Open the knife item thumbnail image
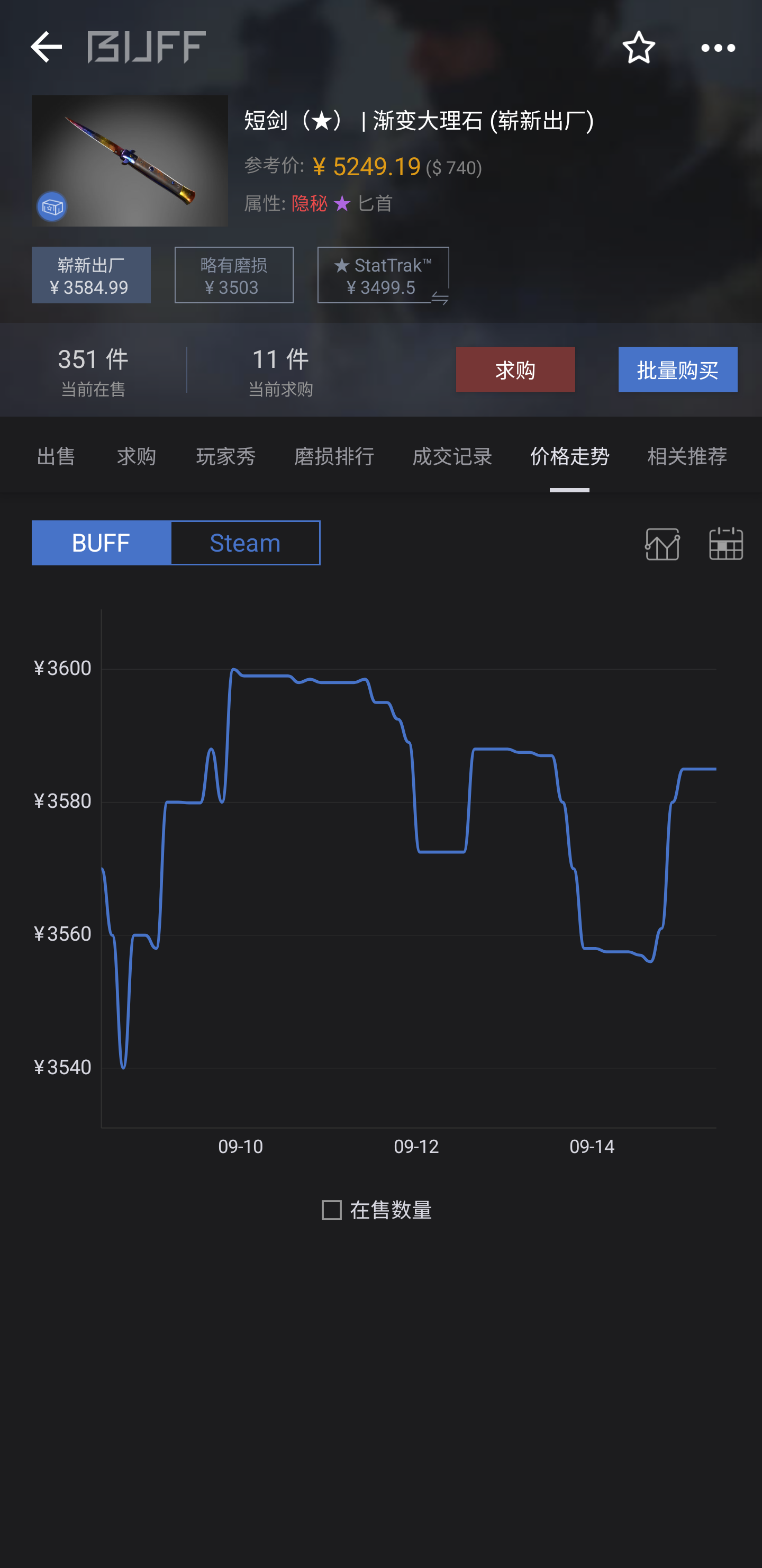 (x=130, y=161)
